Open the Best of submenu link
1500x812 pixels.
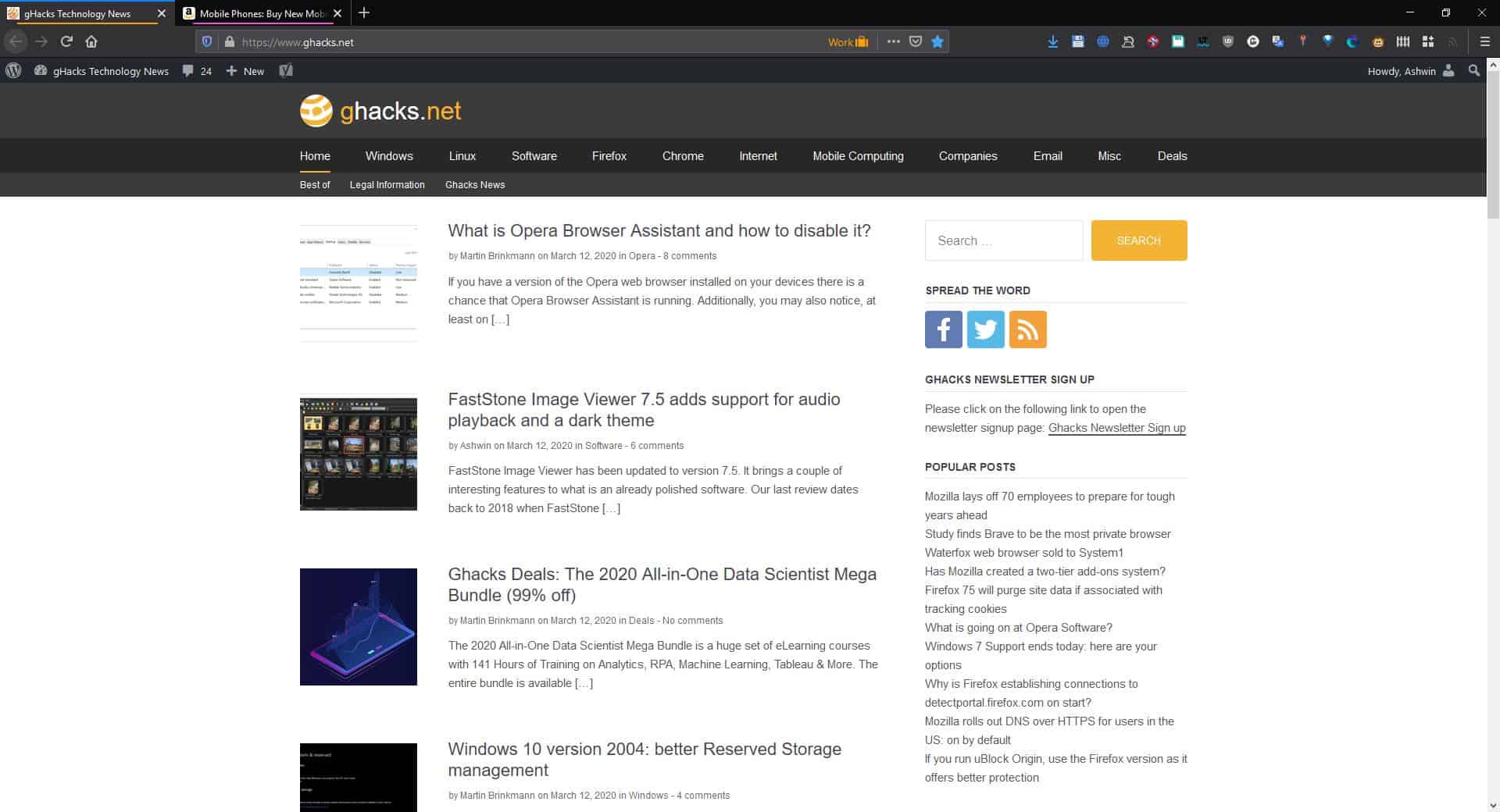315,185
